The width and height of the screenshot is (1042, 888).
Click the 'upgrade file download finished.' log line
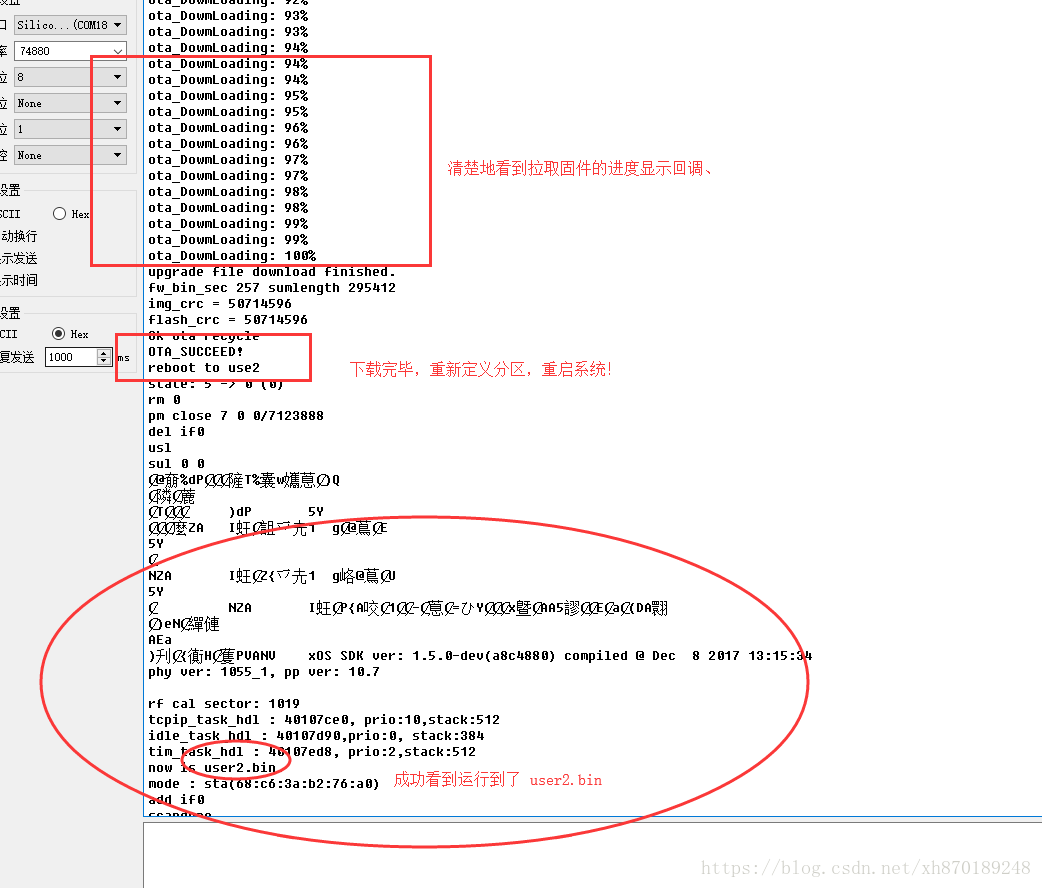(x=272, y=272)
